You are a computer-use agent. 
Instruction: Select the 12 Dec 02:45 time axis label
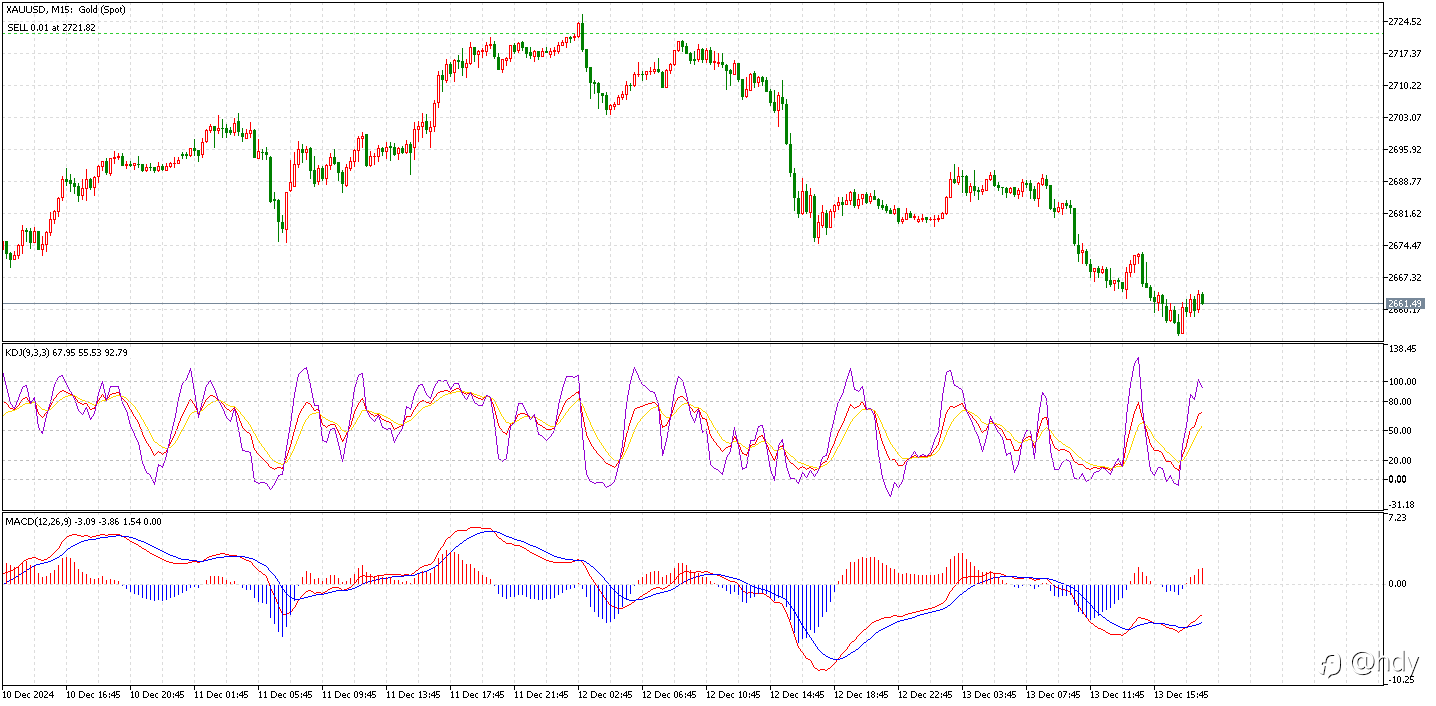click(x=607, y=693)
